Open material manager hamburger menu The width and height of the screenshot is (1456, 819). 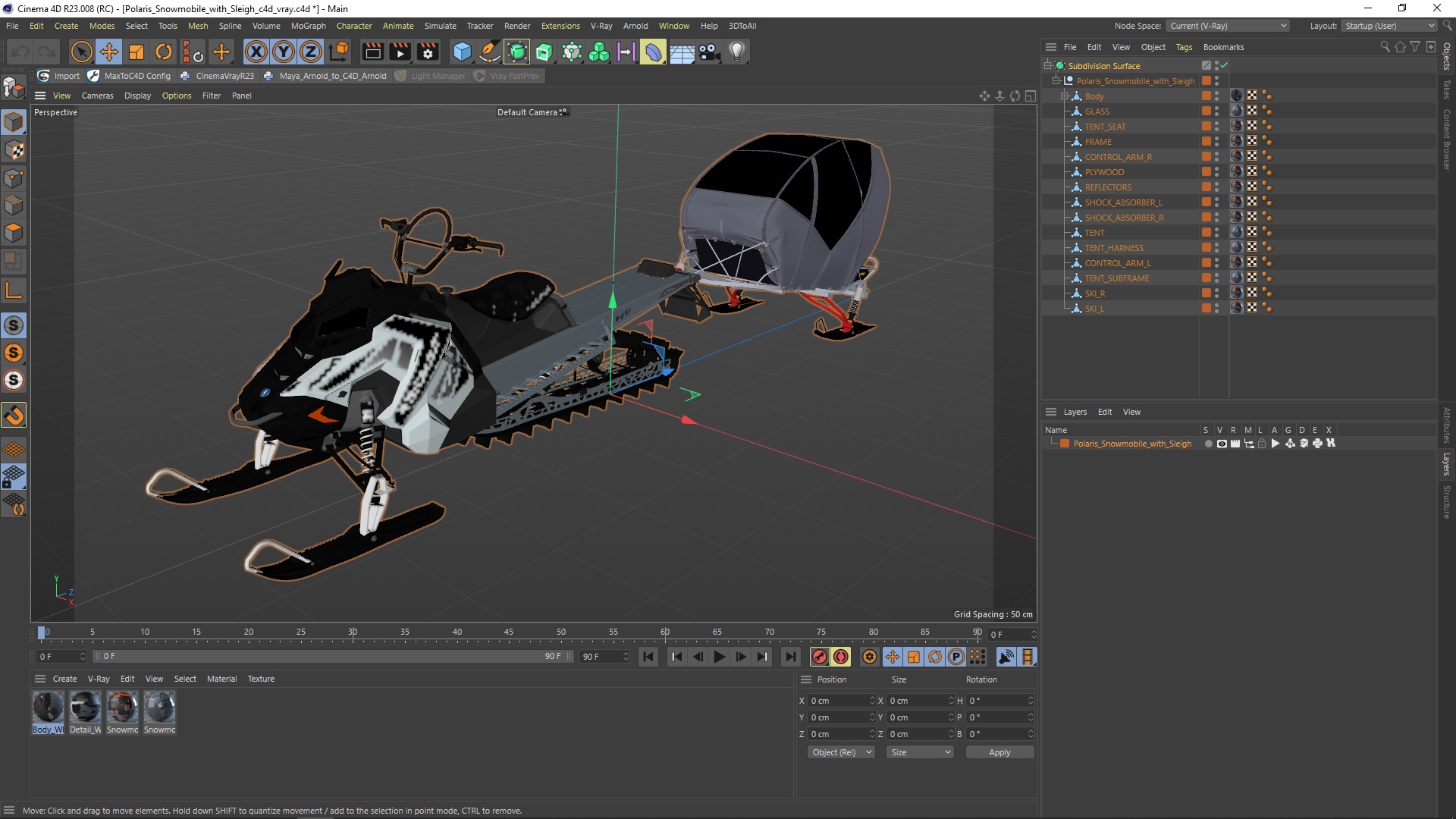tap(40, 679)
